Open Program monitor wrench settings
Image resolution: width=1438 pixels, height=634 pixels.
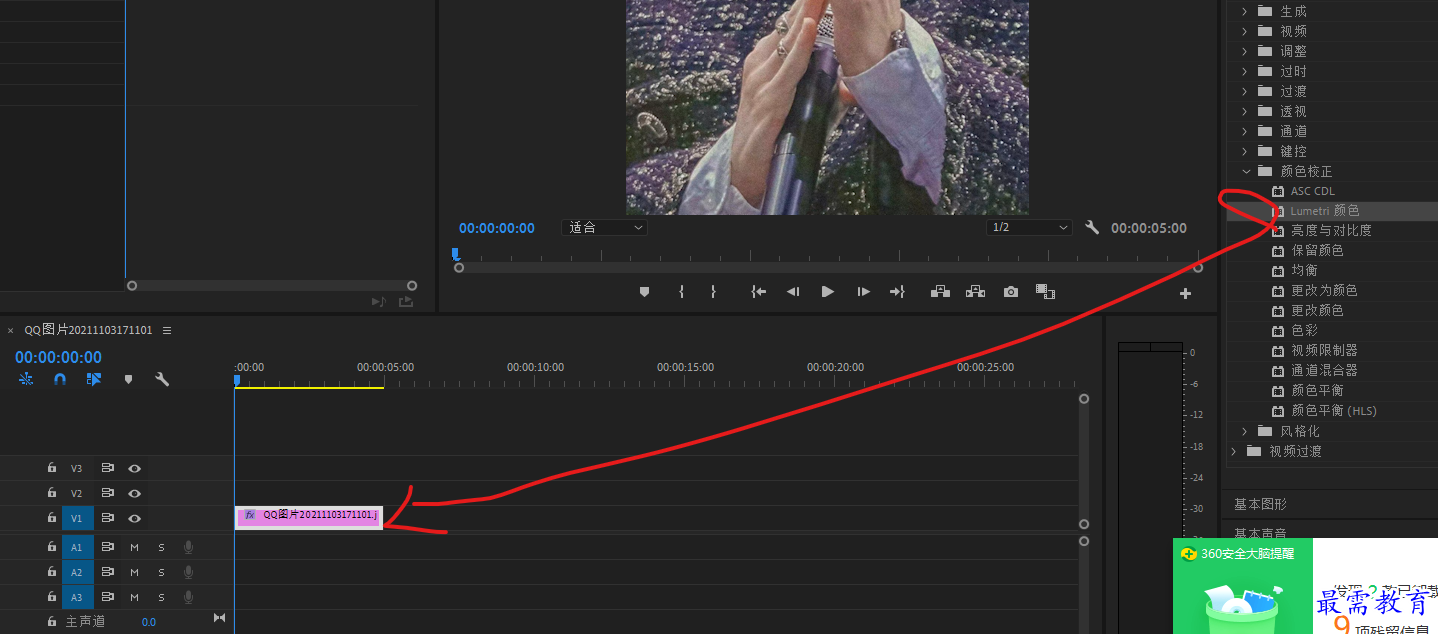coord(1092,228)
